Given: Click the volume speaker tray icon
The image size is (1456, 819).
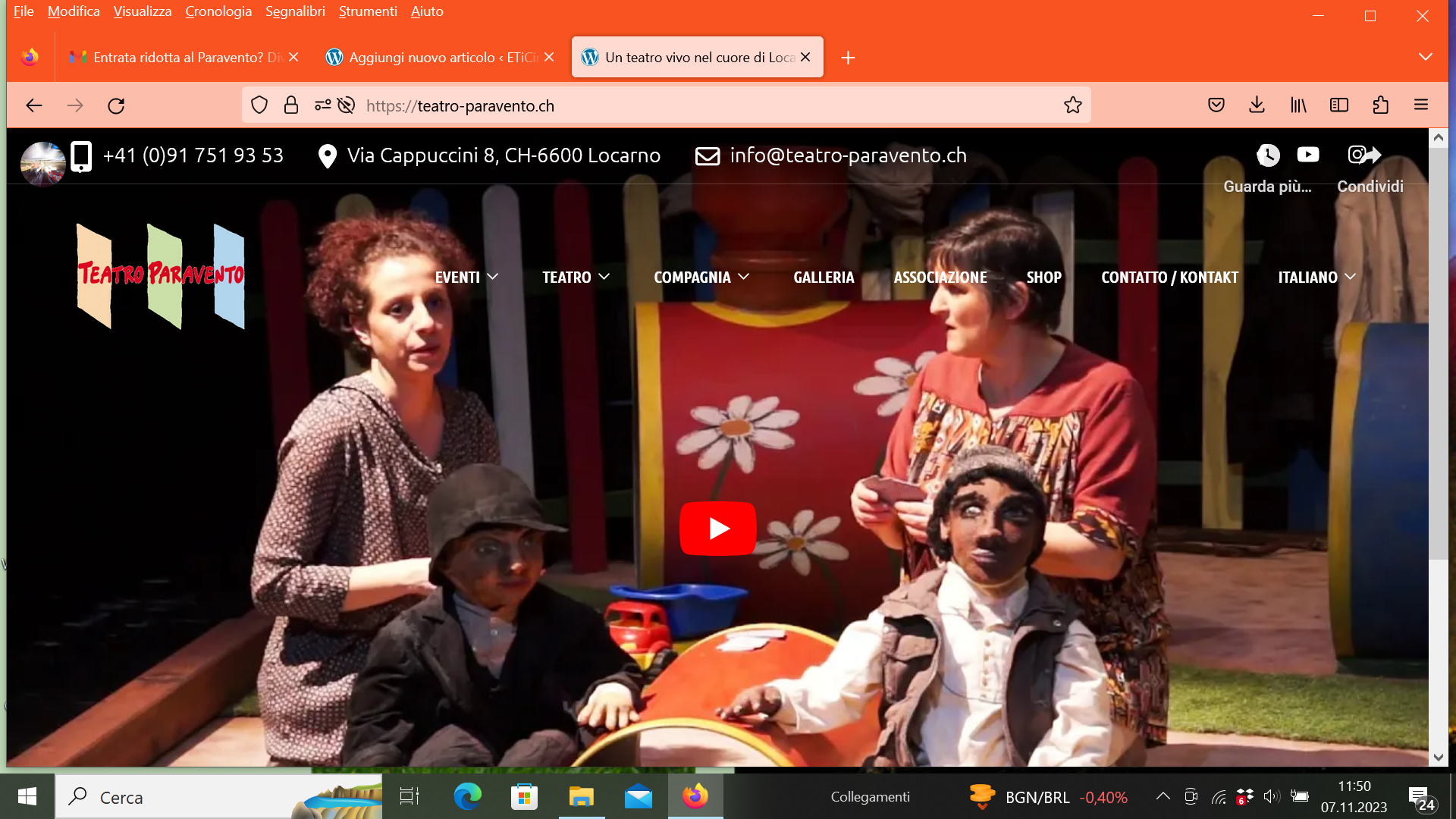Looking at the screenshot, I should click(x=1272, y=796).
